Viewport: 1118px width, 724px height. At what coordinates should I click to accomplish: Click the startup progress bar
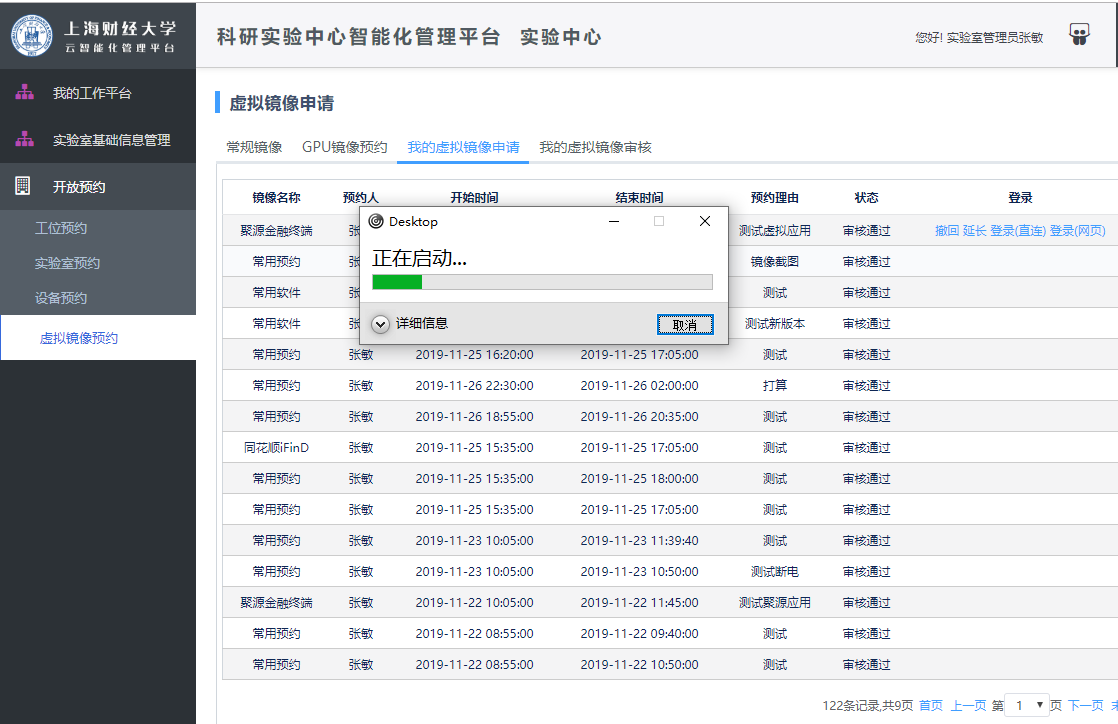(542, 282)
